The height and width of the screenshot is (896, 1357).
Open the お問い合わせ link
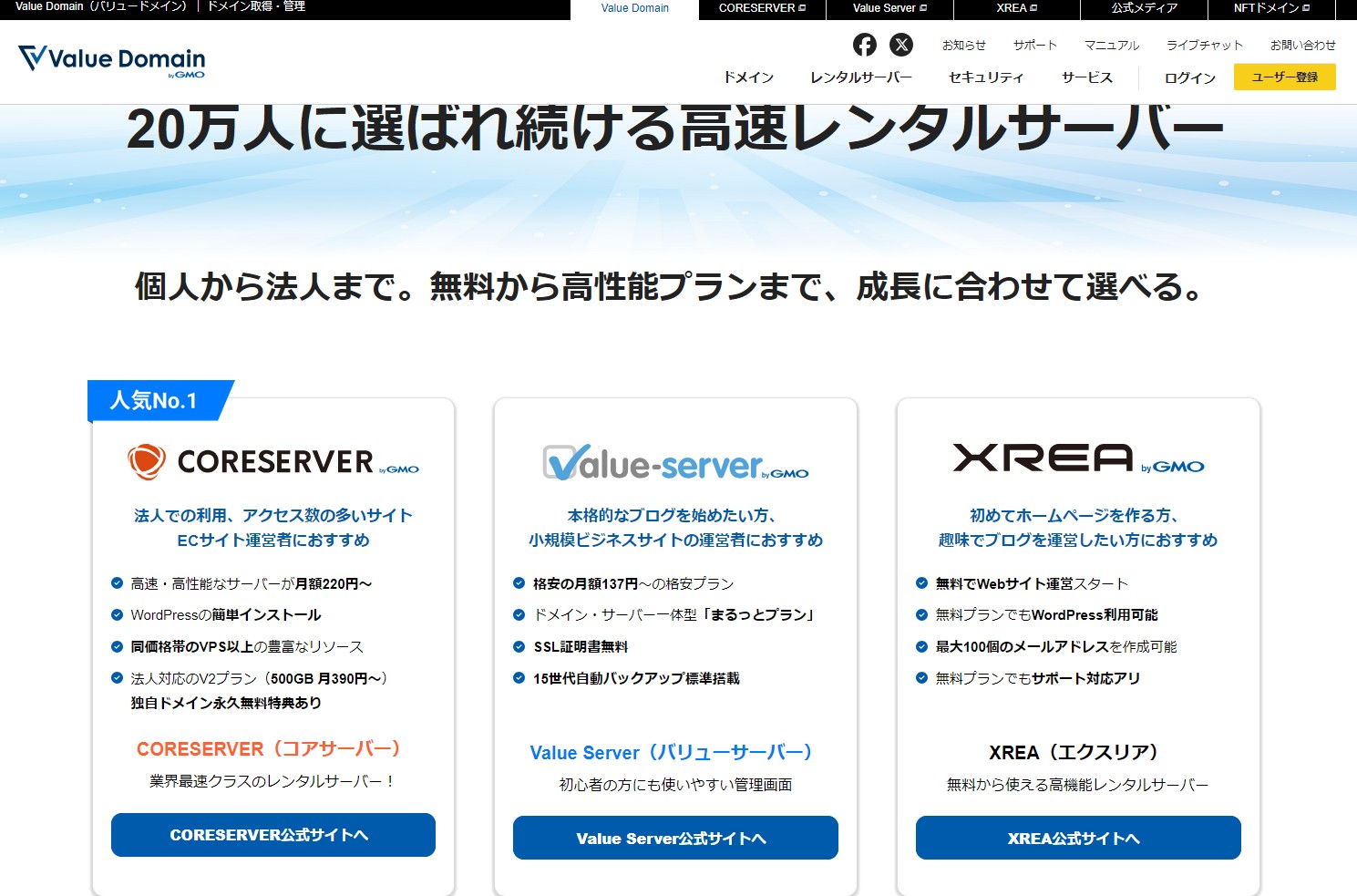1303,44
